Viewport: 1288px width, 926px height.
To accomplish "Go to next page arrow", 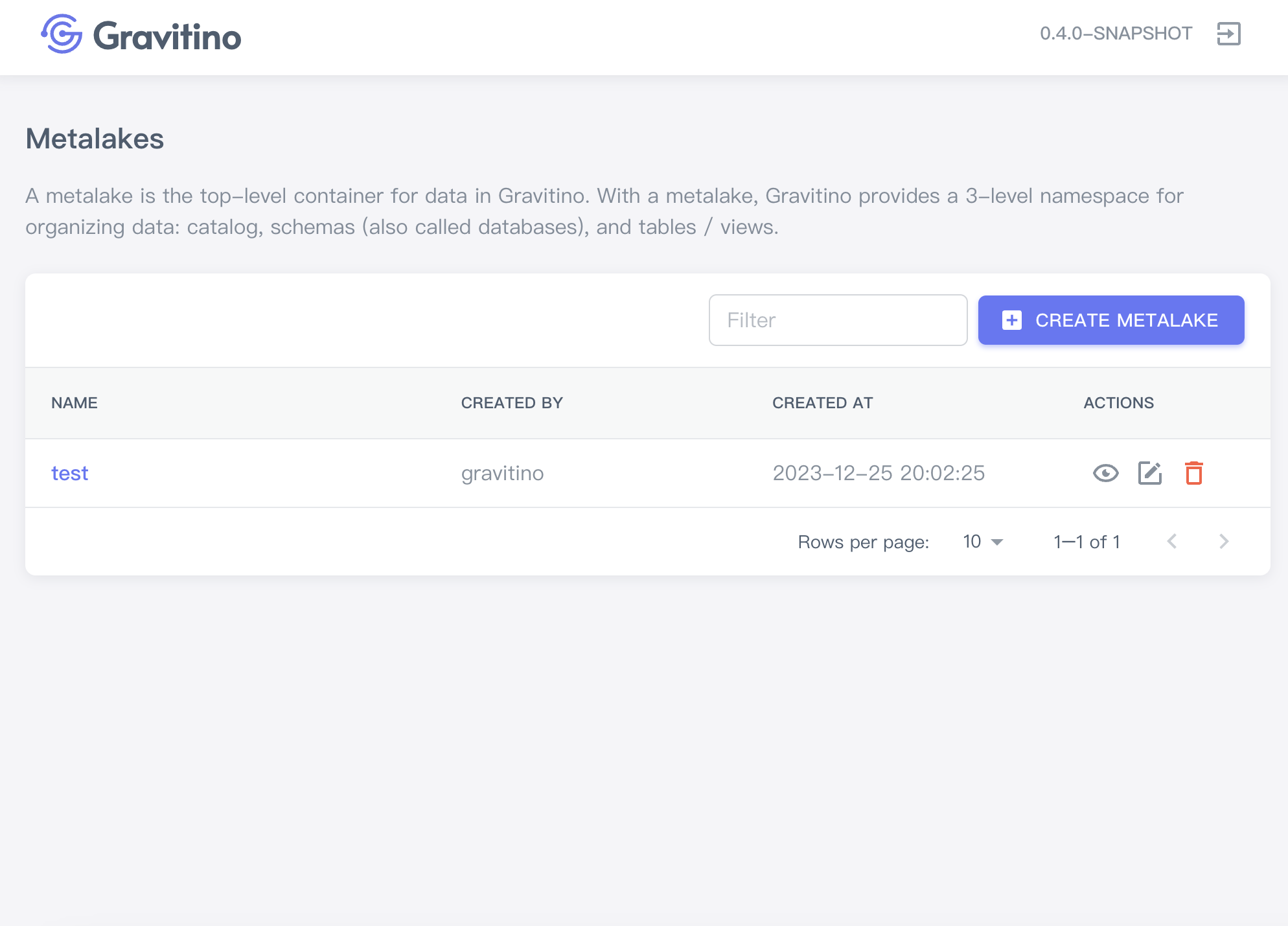I will point(1223,542).
